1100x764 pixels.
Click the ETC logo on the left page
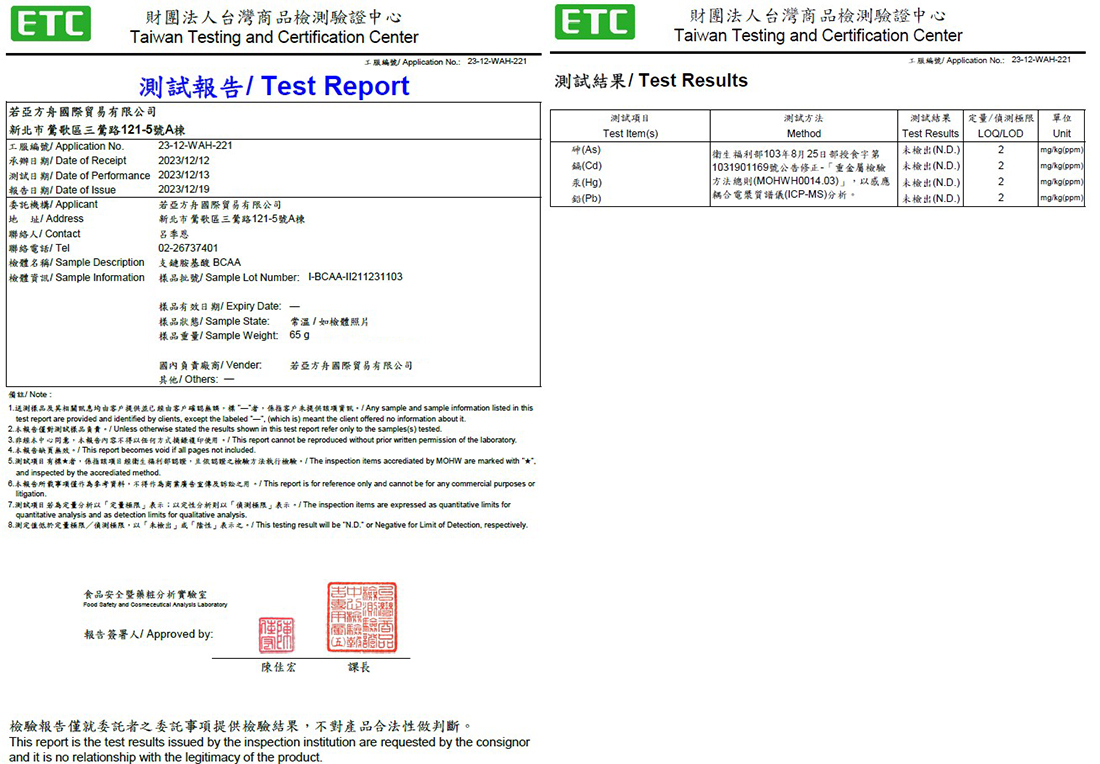(51, 24)
